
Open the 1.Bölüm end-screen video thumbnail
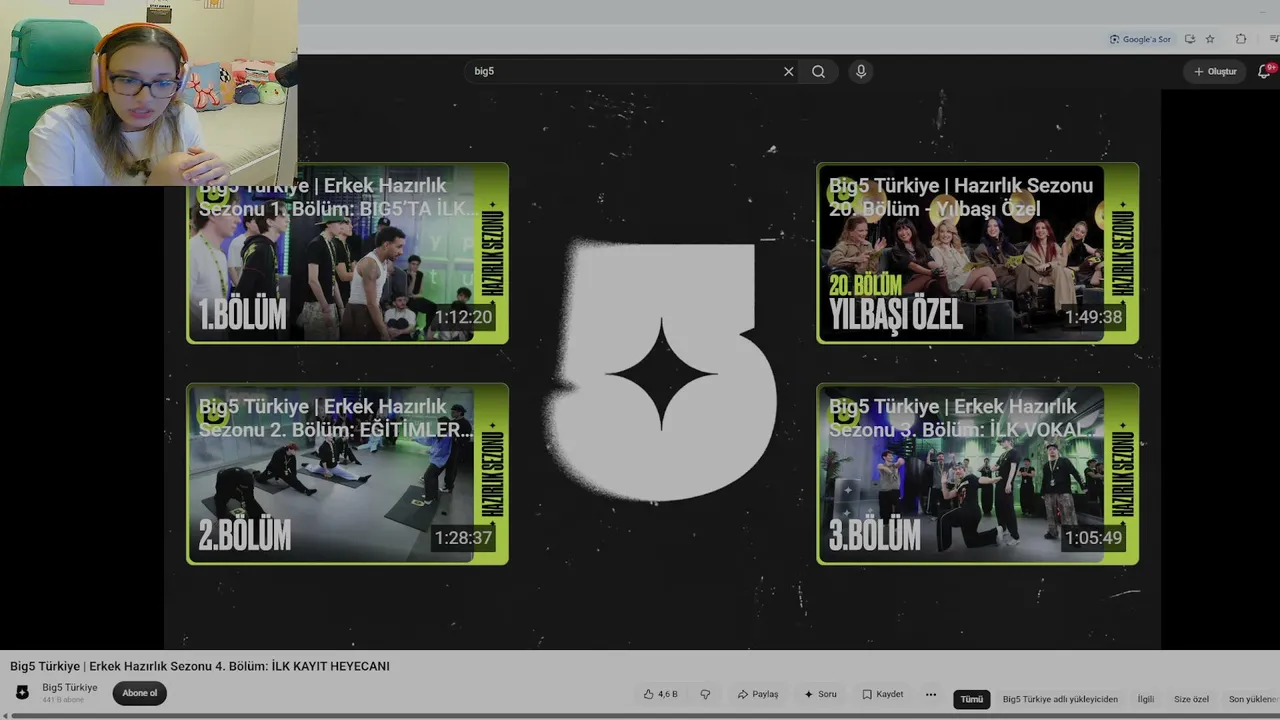pos(348,253)
